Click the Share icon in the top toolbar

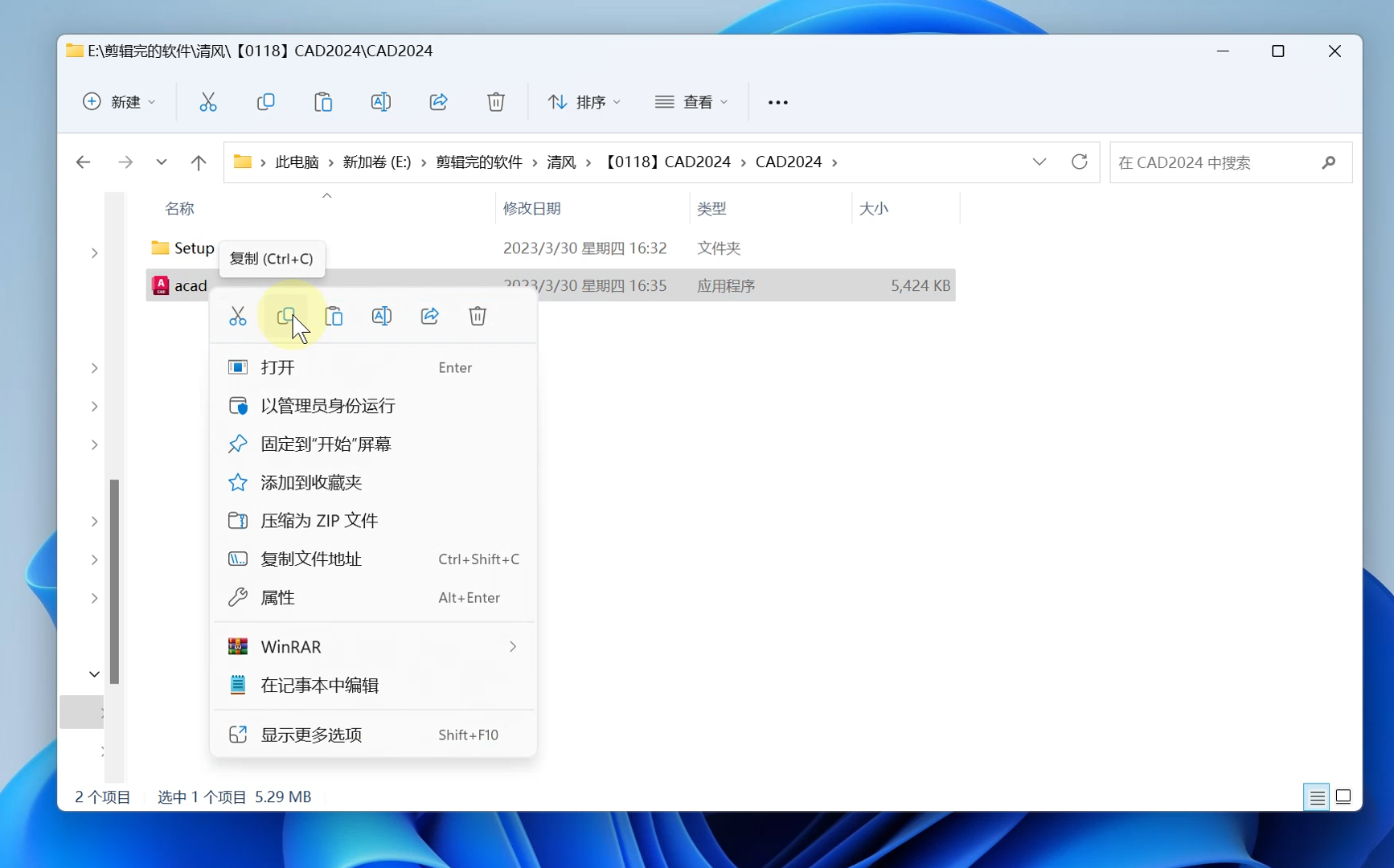coord(439,102)
